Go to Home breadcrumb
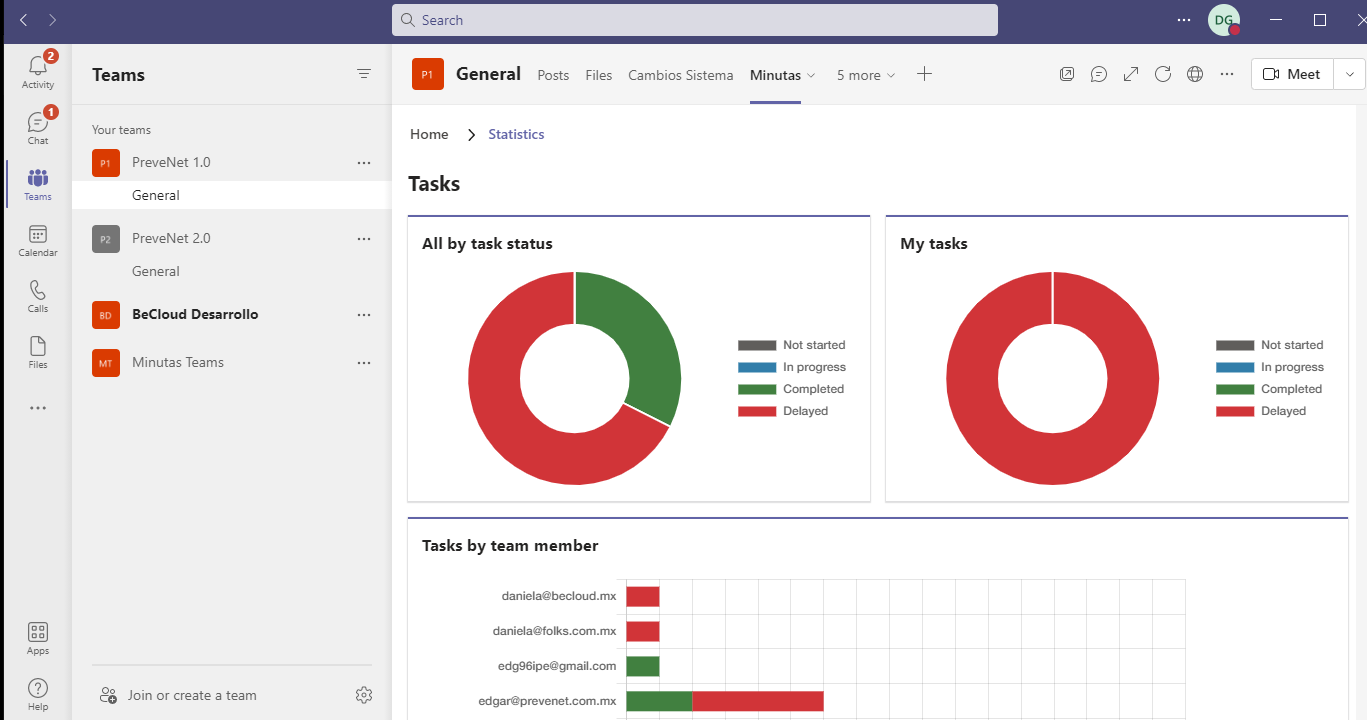 tap(429, 134)
